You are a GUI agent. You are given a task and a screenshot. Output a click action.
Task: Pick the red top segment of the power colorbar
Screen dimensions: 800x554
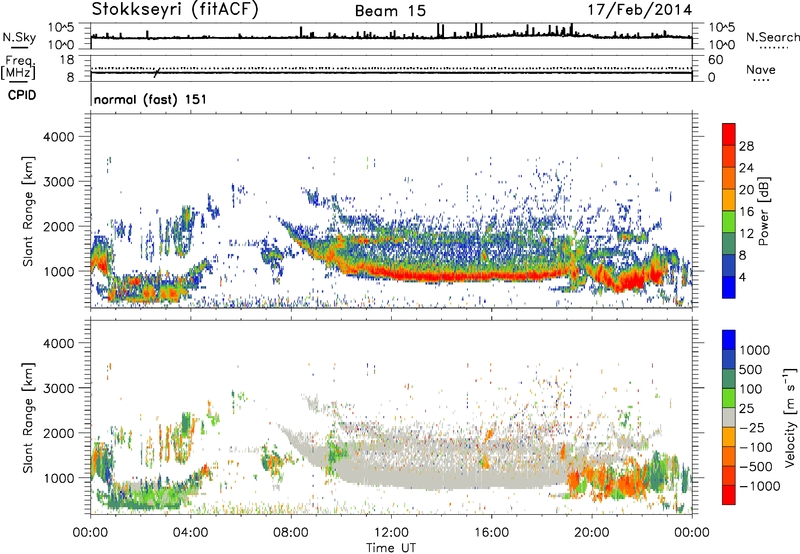click(729, 134)
